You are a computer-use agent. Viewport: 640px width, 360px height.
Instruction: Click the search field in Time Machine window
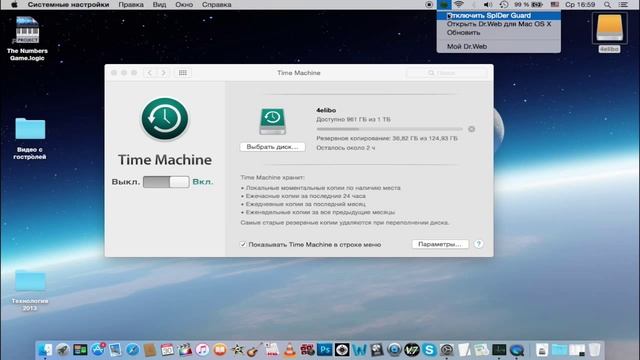click(x=447, y=73)
